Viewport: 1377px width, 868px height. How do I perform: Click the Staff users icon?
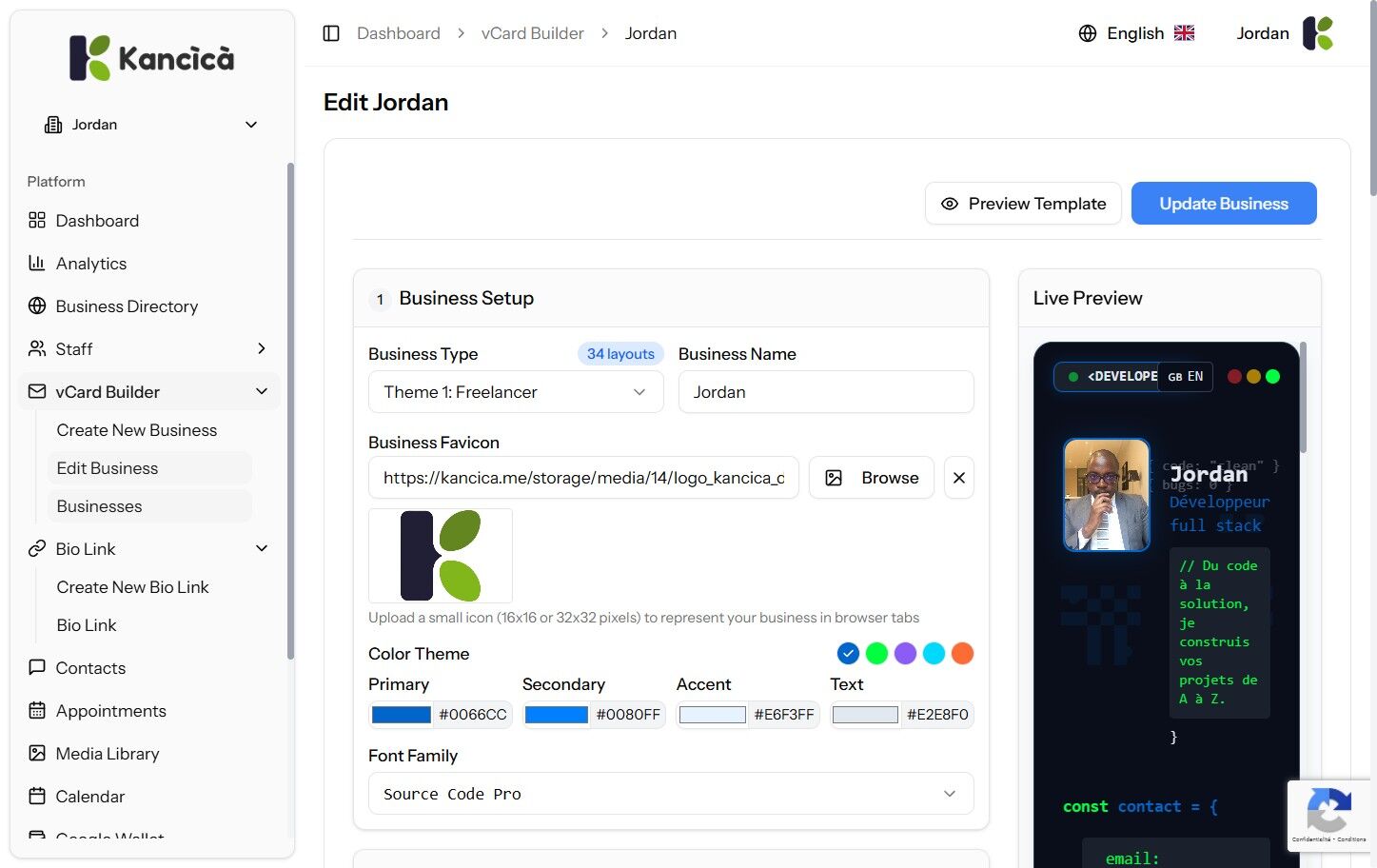(37, 349)
